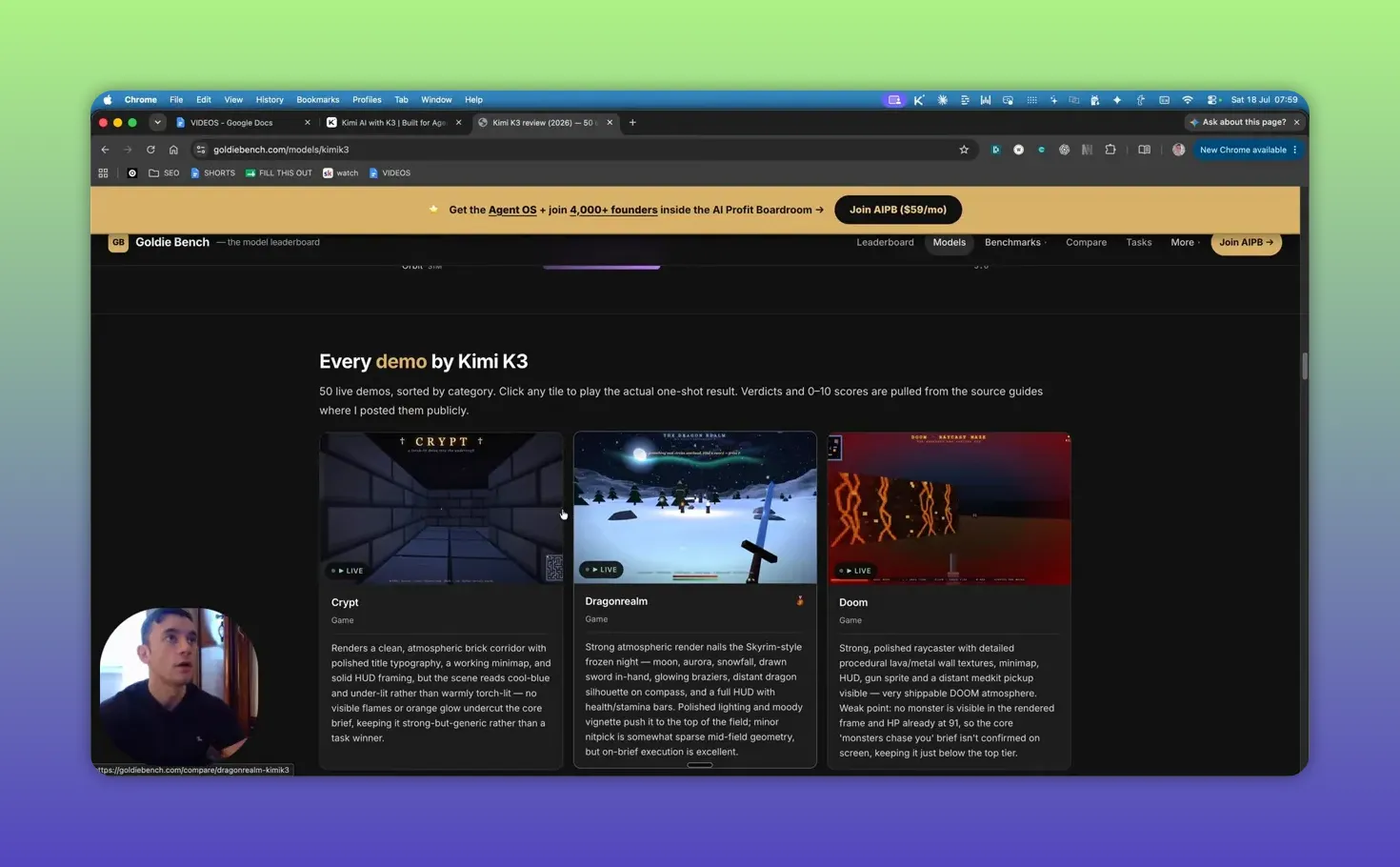Open the History menu

(270, 99)
